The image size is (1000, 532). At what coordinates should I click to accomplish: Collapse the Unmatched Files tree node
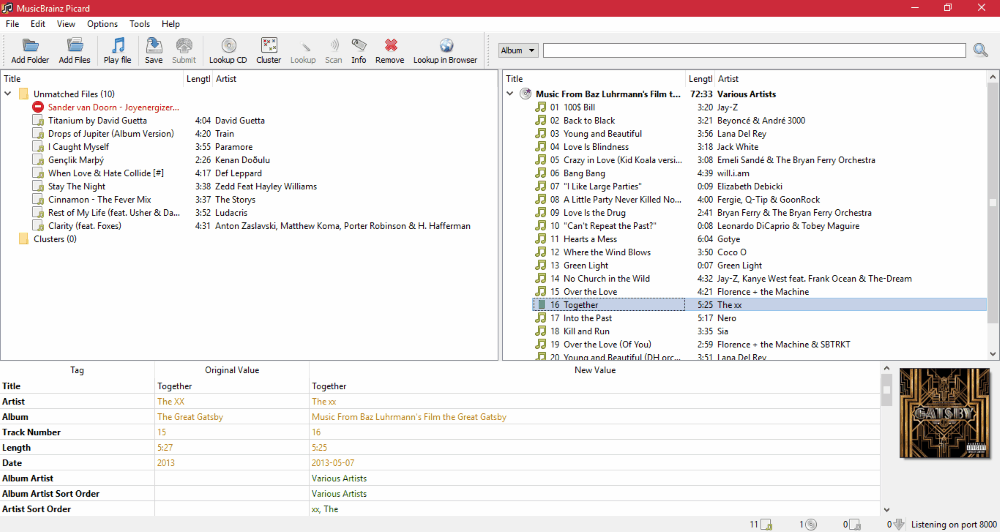pyautogui.click(x=8, y=94)
